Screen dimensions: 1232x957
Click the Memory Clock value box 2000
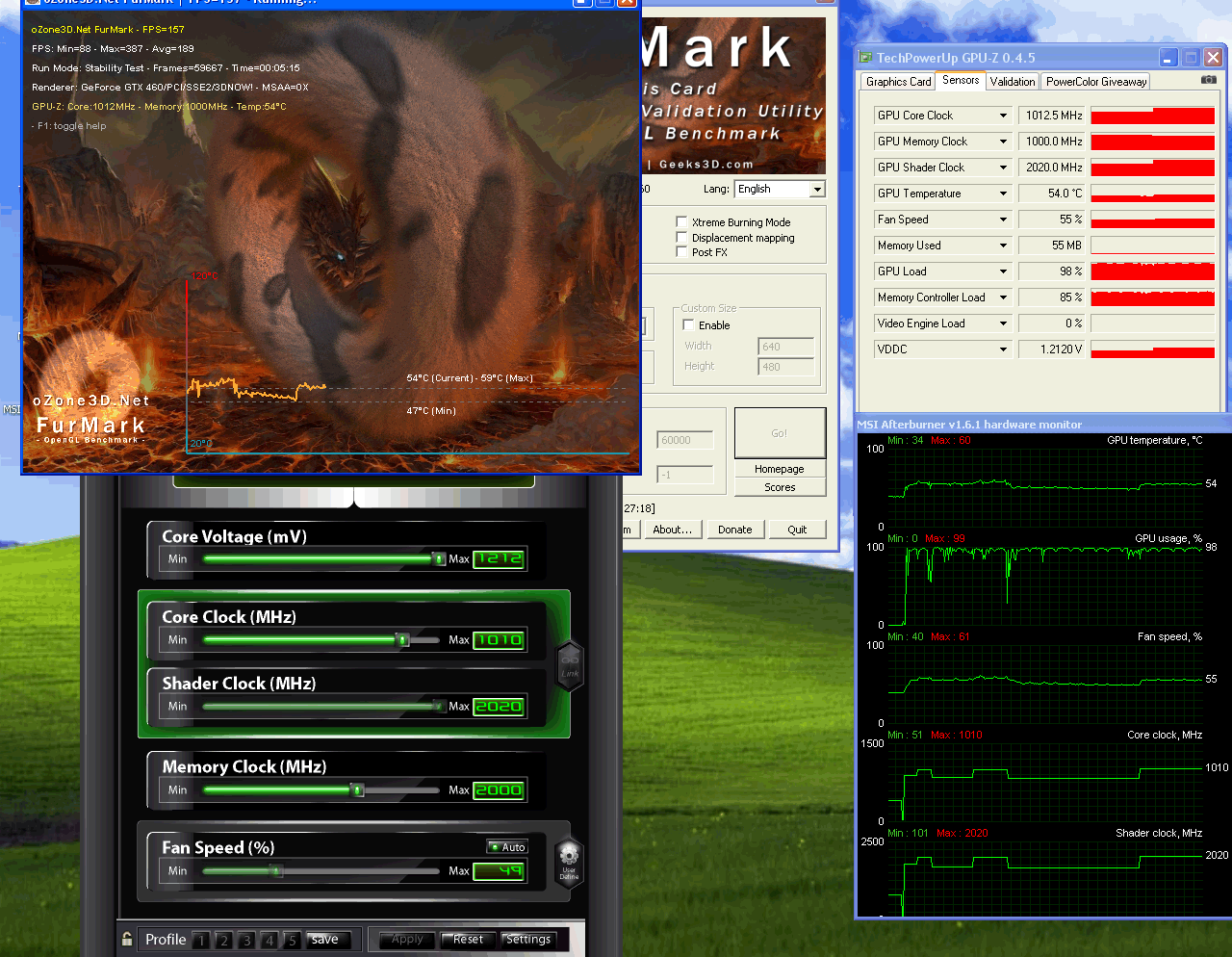(x=499, y=789)
